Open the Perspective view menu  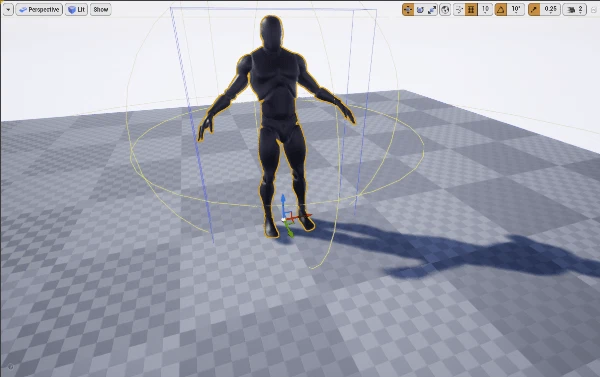39,10
